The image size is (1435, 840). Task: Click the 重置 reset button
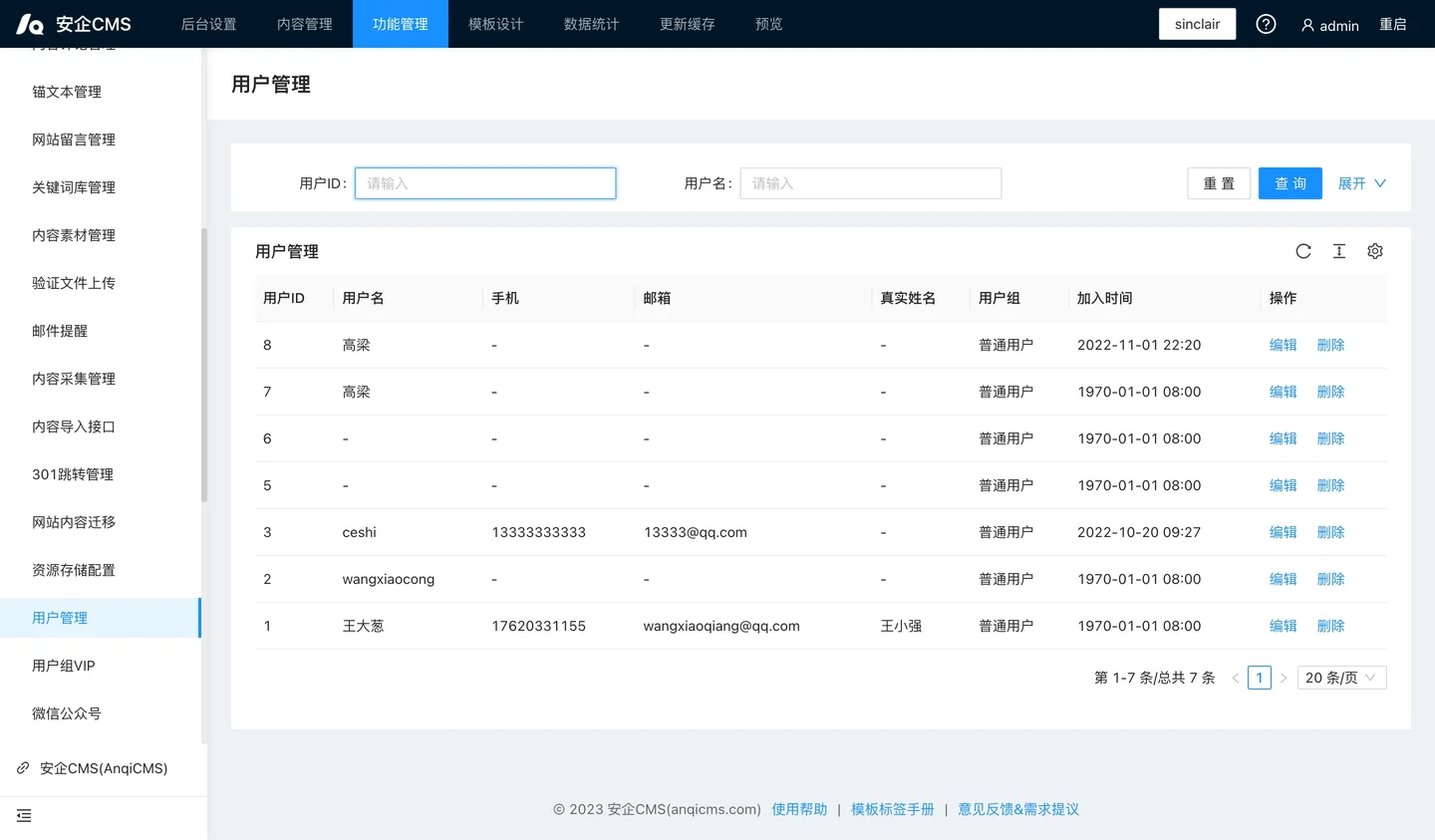tap(1219, 183)
